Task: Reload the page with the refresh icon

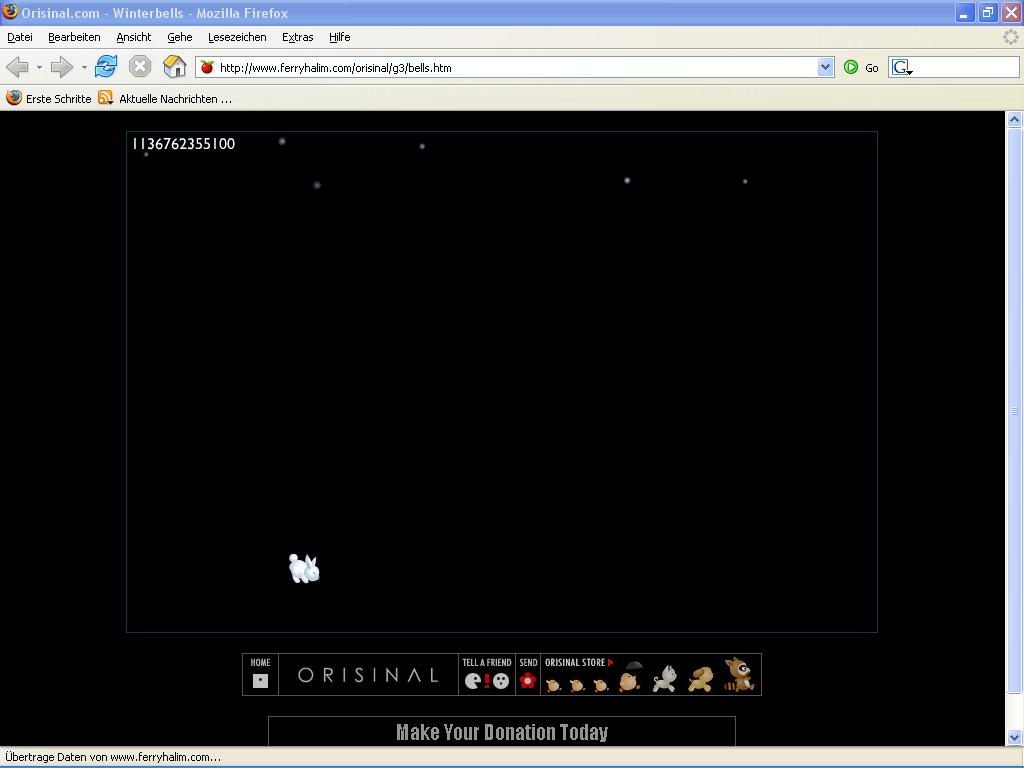Action: (x=106, y=67)
